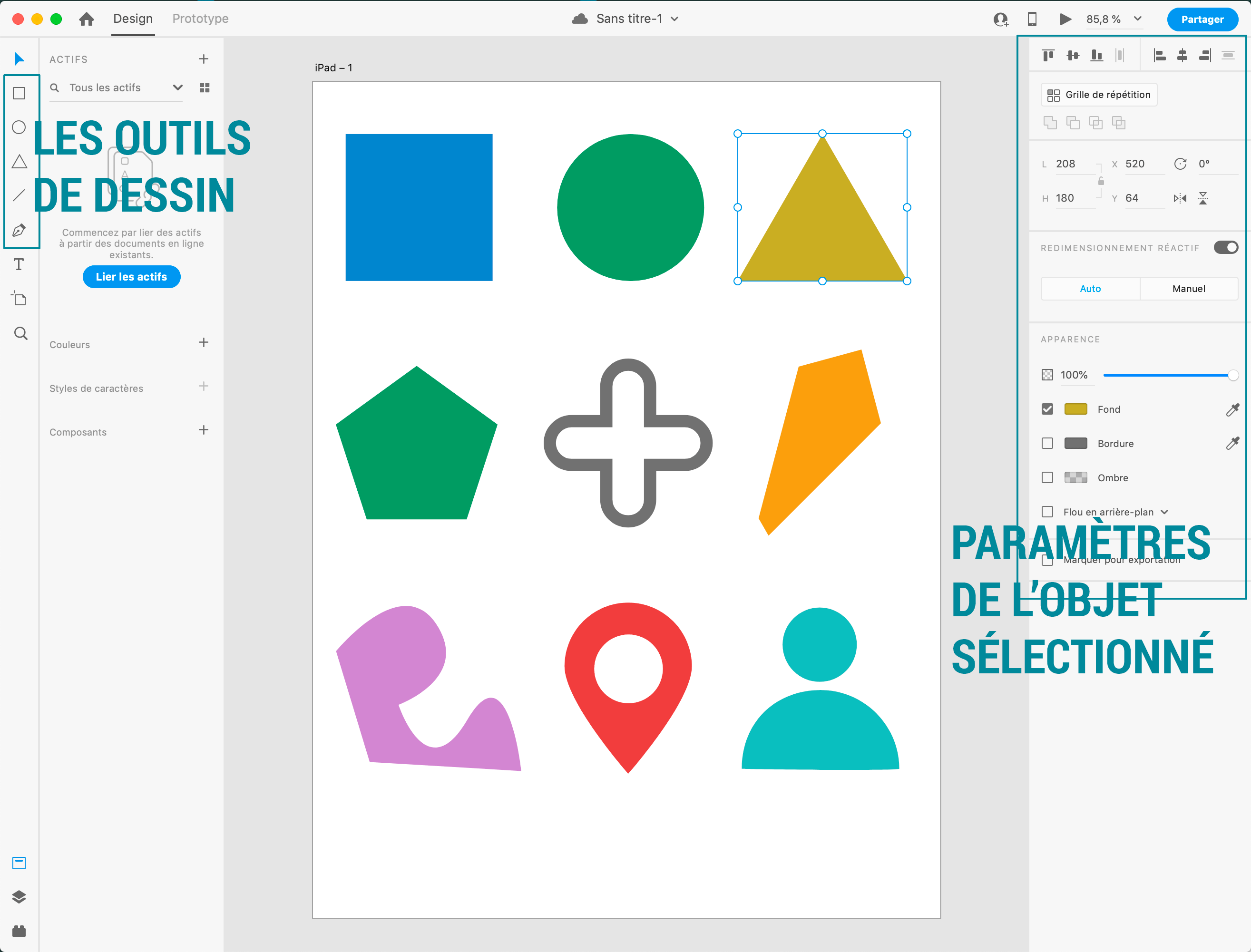Flip selected object horizontally
Viewport: 1251px width, 952px height.
click(1180, 198)
